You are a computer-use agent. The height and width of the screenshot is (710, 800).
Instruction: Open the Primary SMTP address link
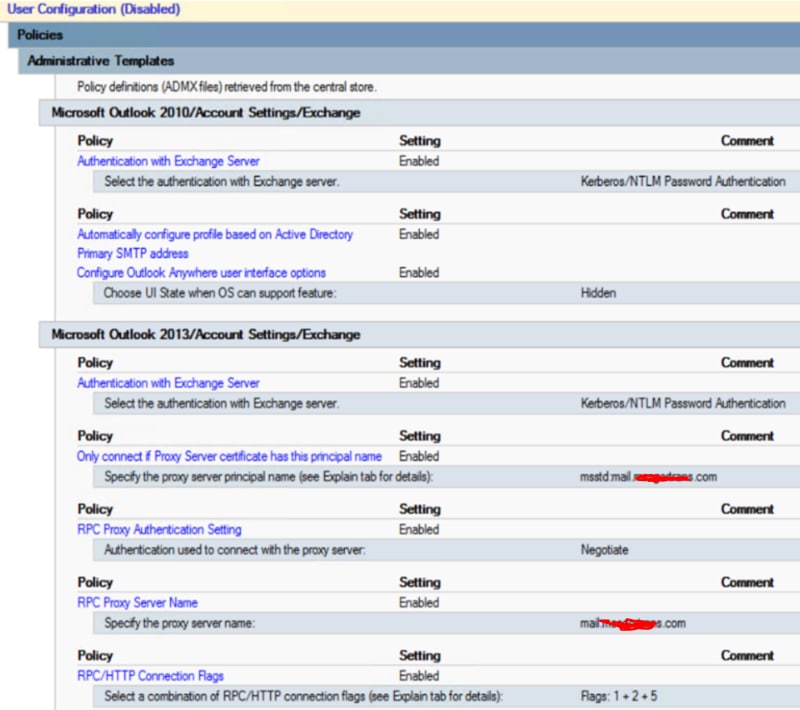133,253
